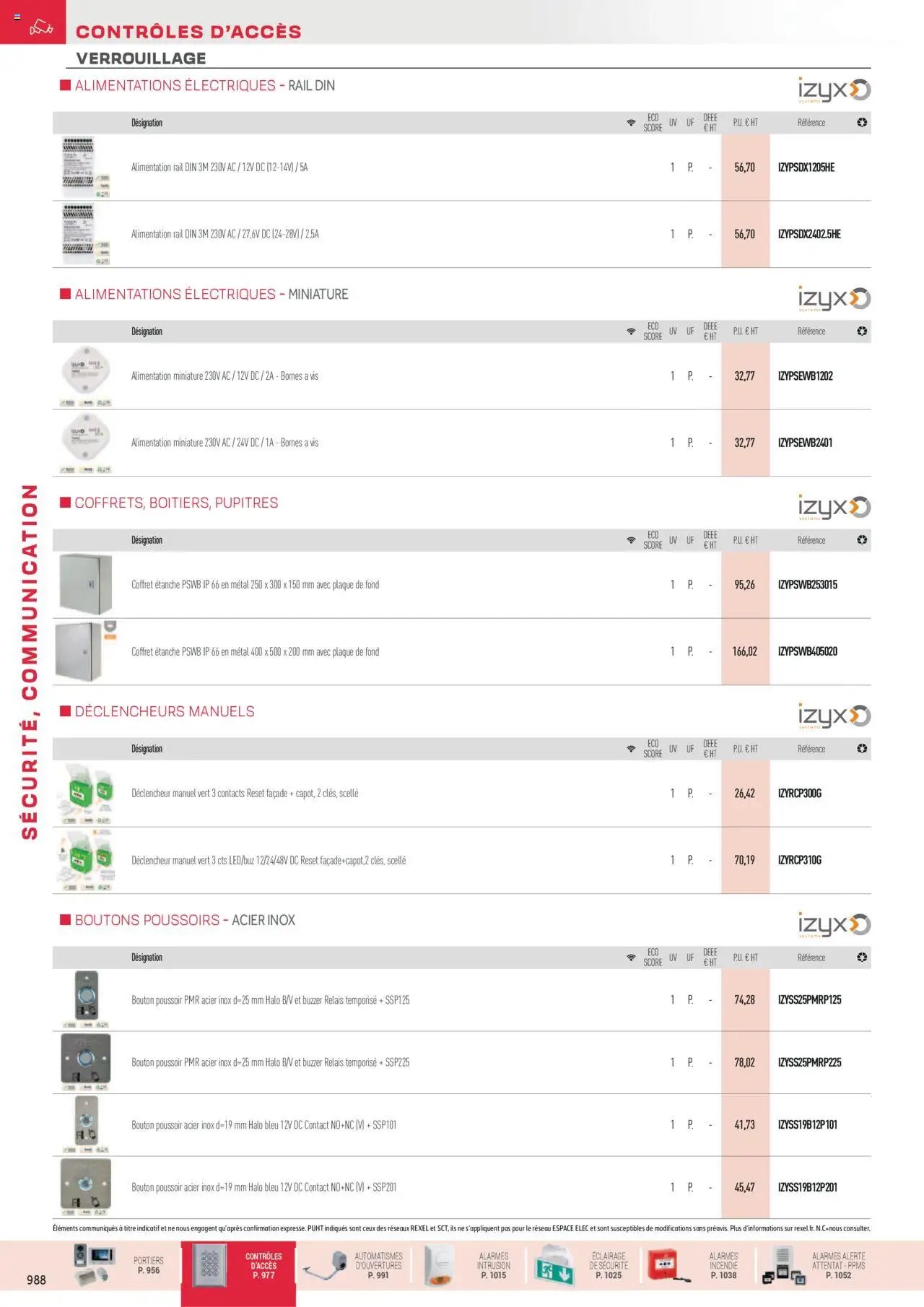Click the metal coffret PSWB 250 x 300 thumbnail
Screen dimensions: 924x1307
coord(85,585)
